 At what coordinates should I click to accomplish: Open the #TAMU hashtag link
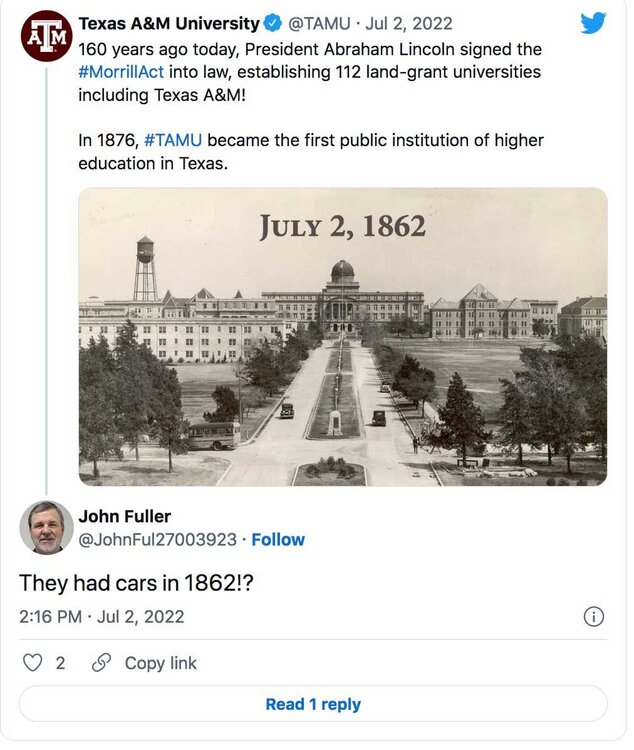coord(175,140)
